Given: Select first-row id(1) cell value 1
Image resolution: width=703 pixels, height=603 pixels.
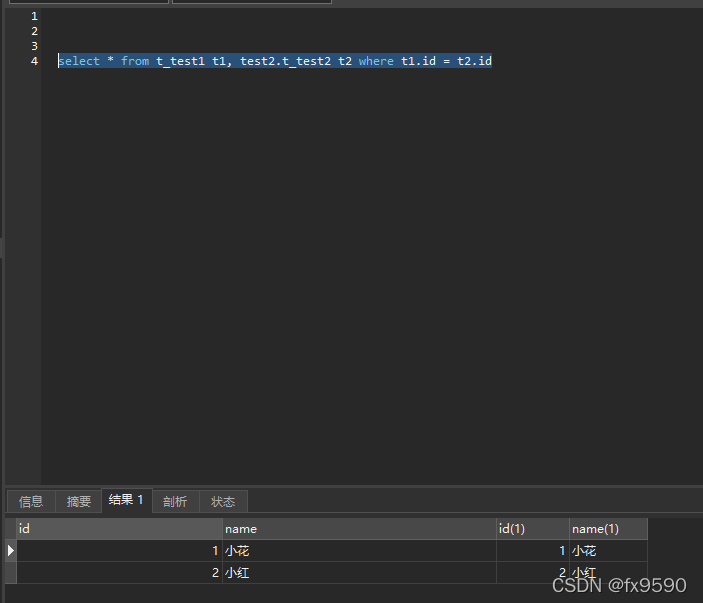Looking at the screenshot, I should (532, 551).
